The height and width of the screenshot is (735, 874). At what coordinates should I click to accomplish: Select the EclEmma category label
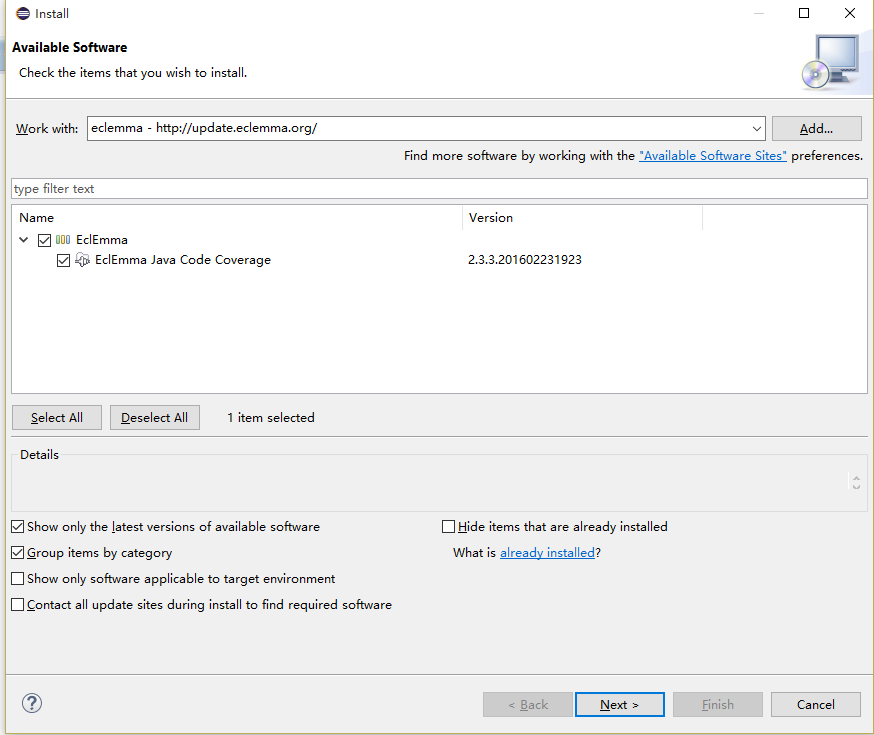click(101, 240)
